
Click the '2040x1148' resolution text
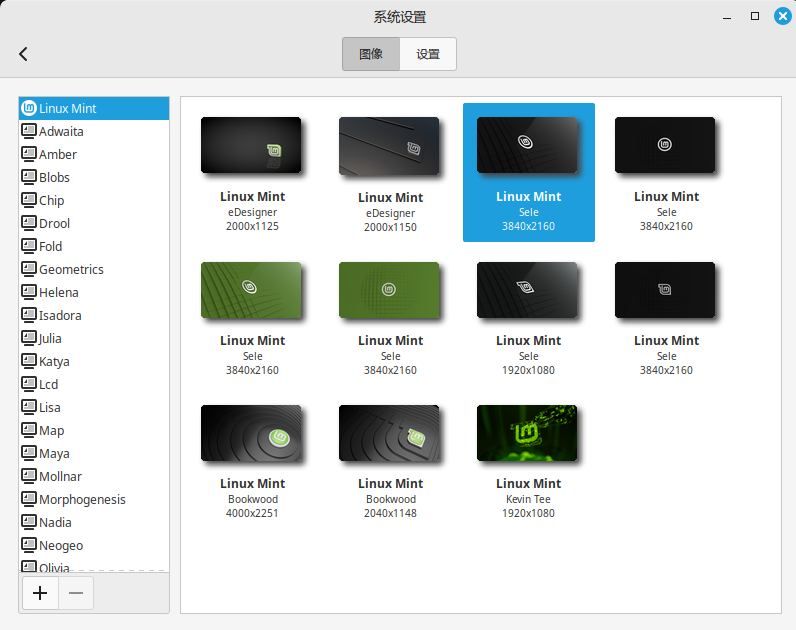pos(390,513)
